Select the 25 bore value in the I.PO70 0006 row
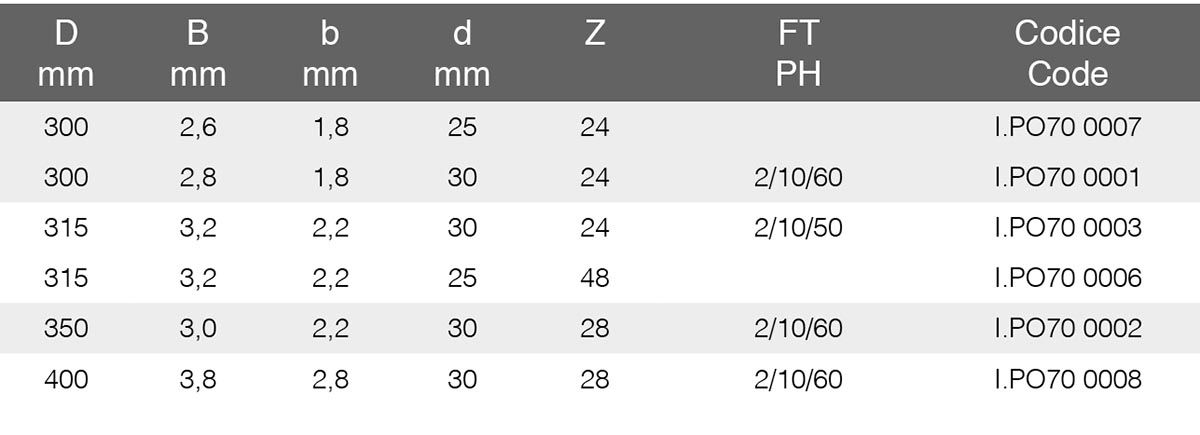The image size is (1200, 435). coord(462,278)
